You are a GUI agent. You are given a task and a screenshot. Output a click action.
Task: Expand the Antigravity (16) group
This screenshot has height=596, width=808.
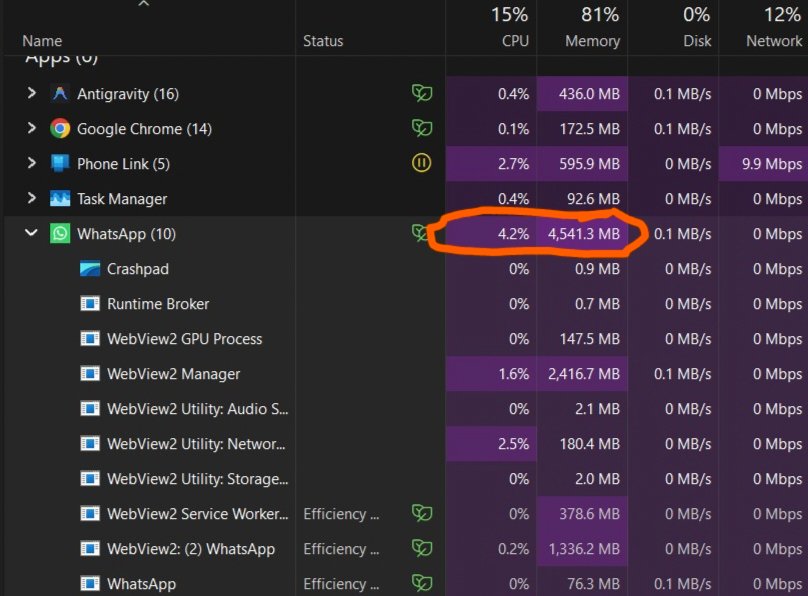pos(31,93)
